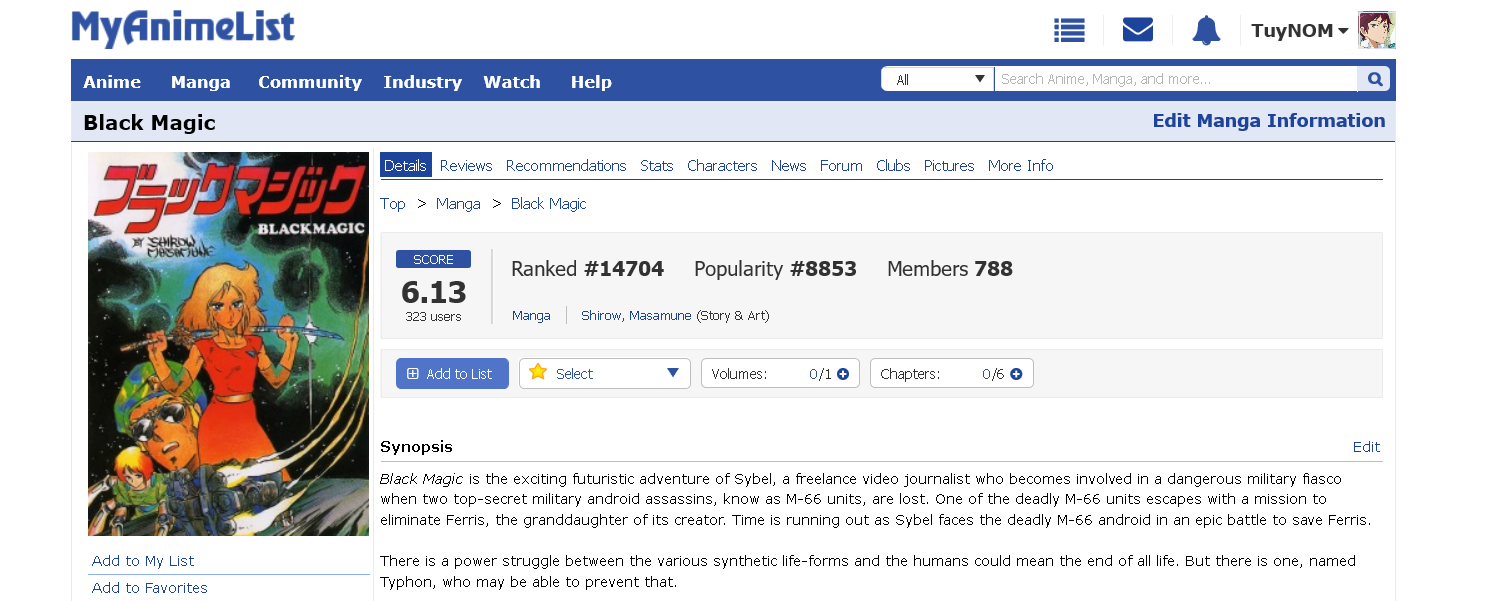The height and width of the screenshot is (601, 1493).
Task: Go to Top breadcrumb link
Action: (393, 204)
